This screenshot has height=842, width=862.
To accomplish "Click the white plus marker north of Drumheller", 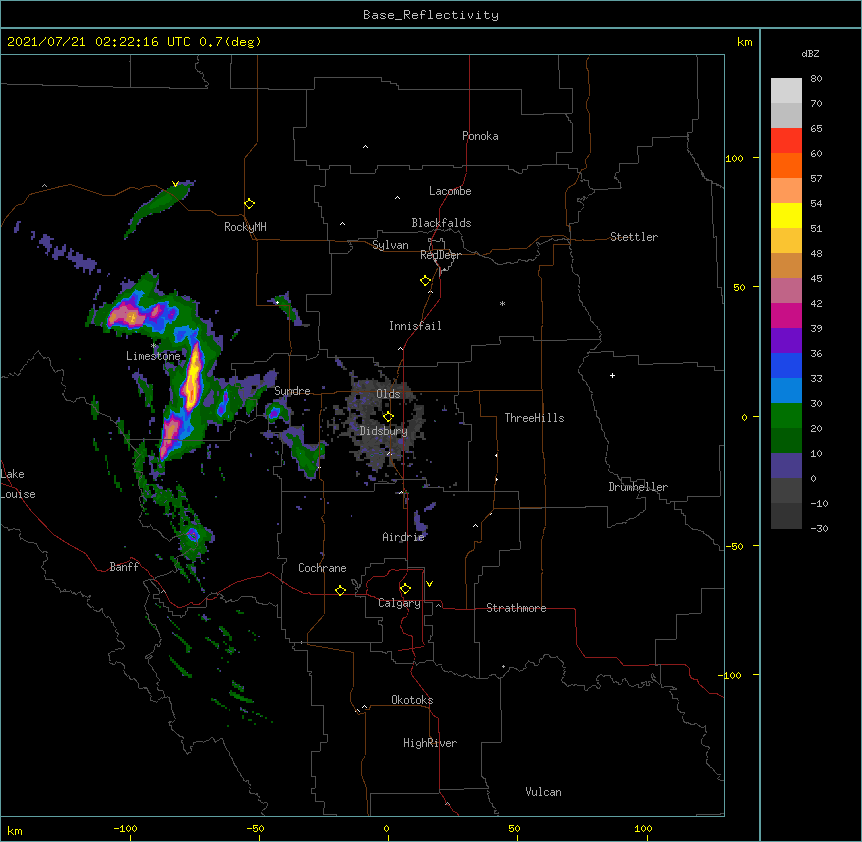I will pyautogui.click(x=612, y=375).
